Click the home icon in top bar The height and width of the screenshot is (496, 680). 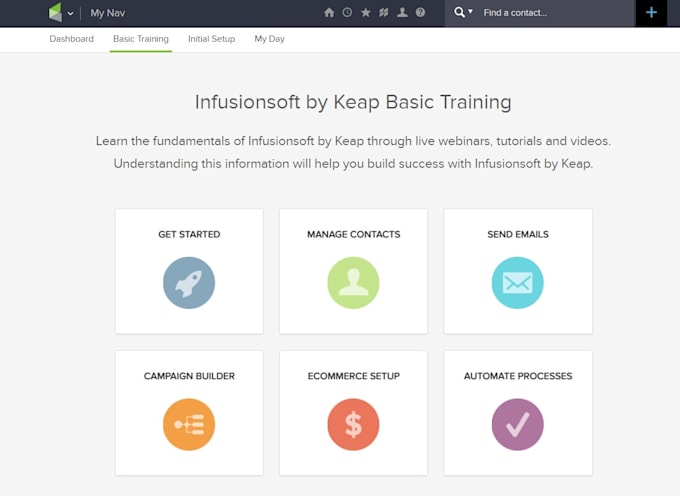(330, 13)
